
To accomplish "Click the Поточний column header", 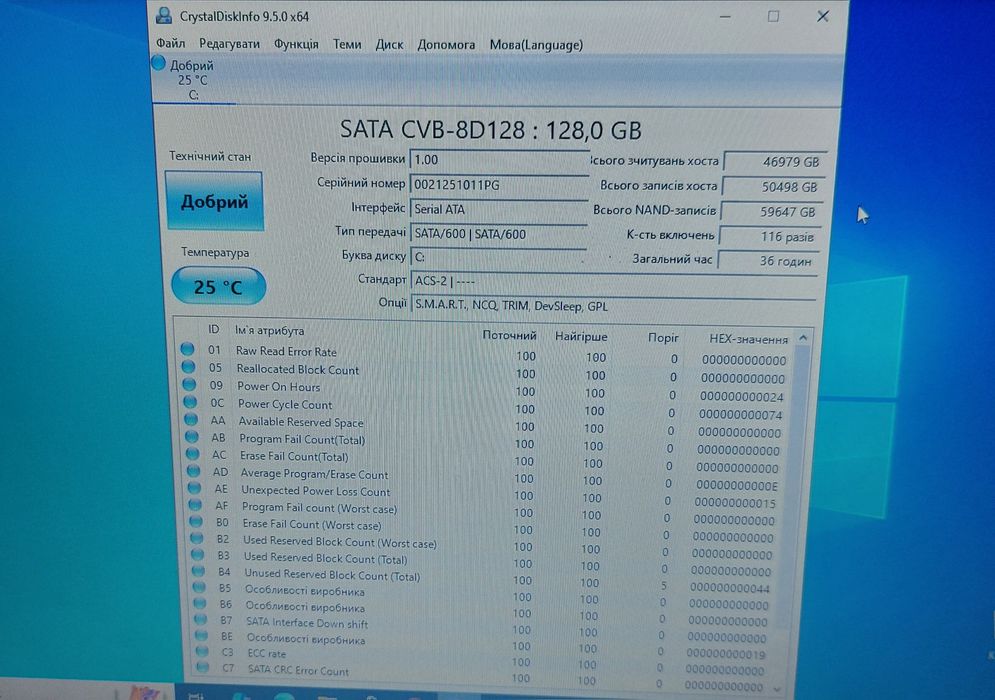I will (509, 335).
